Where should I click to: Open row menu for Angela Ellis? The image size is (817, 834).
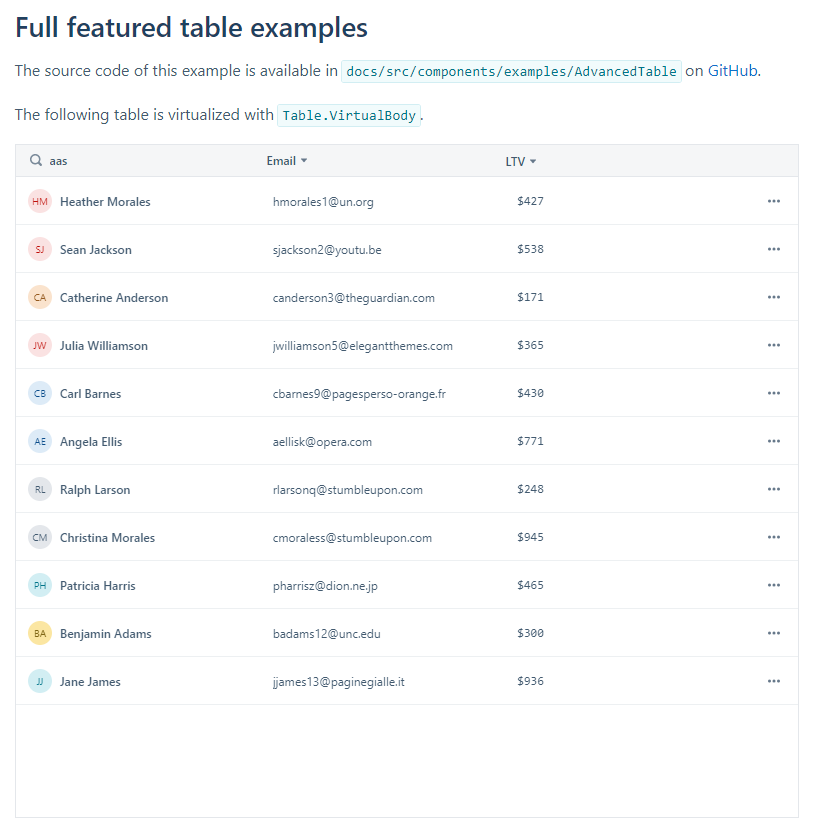pos(774,441)
